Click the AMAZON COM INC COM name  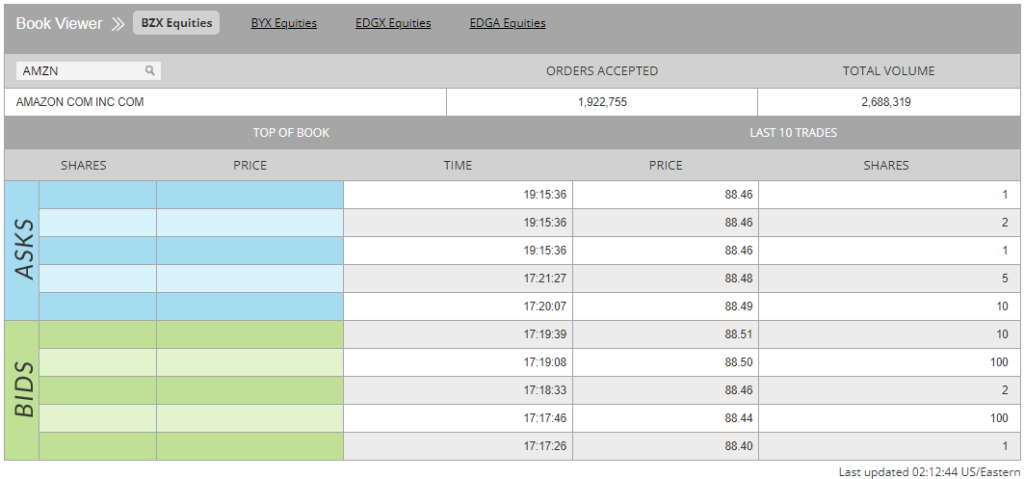(80, 102)
